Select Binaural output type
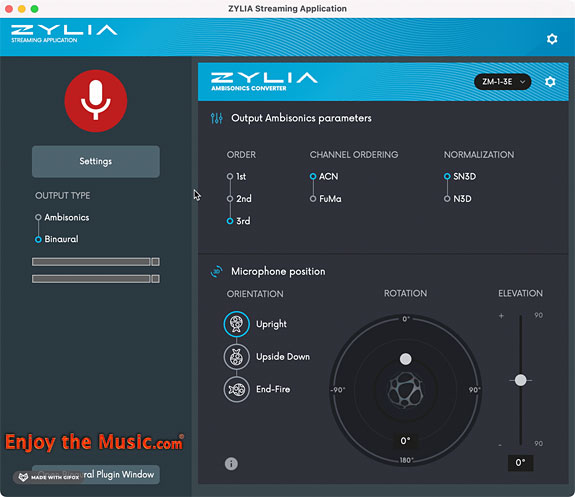This screenshot has height=497, width=575. coord(57,239)
